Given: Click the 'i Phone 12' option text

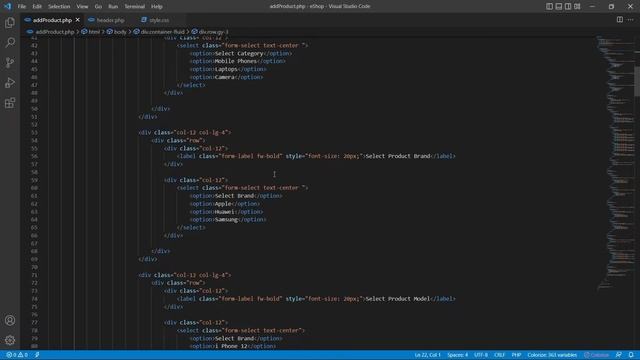Looking at the screenshot, I should coord(231,346).
